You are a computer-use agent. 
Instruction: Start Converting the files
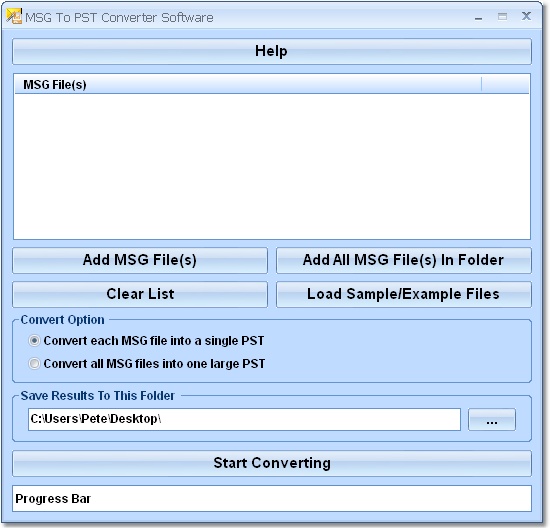click(x=272, y=463)
